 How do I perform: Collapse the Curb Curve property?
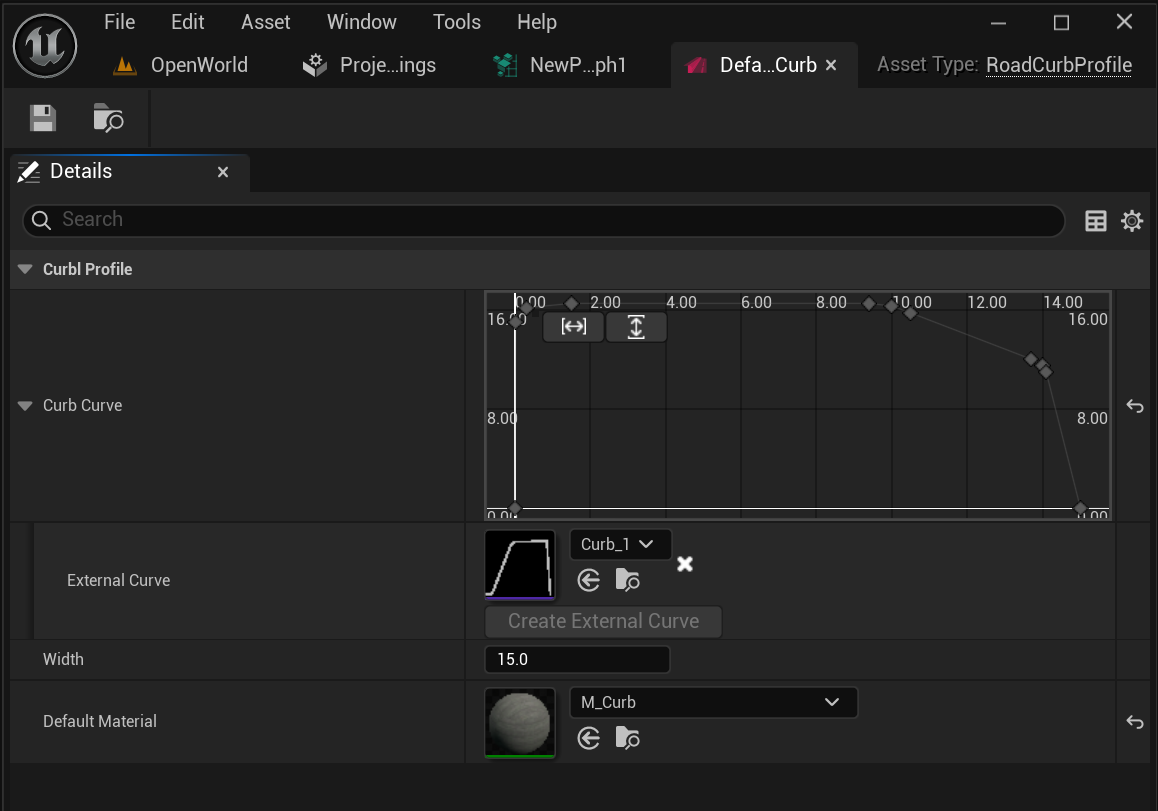click(x=25, y=406)
